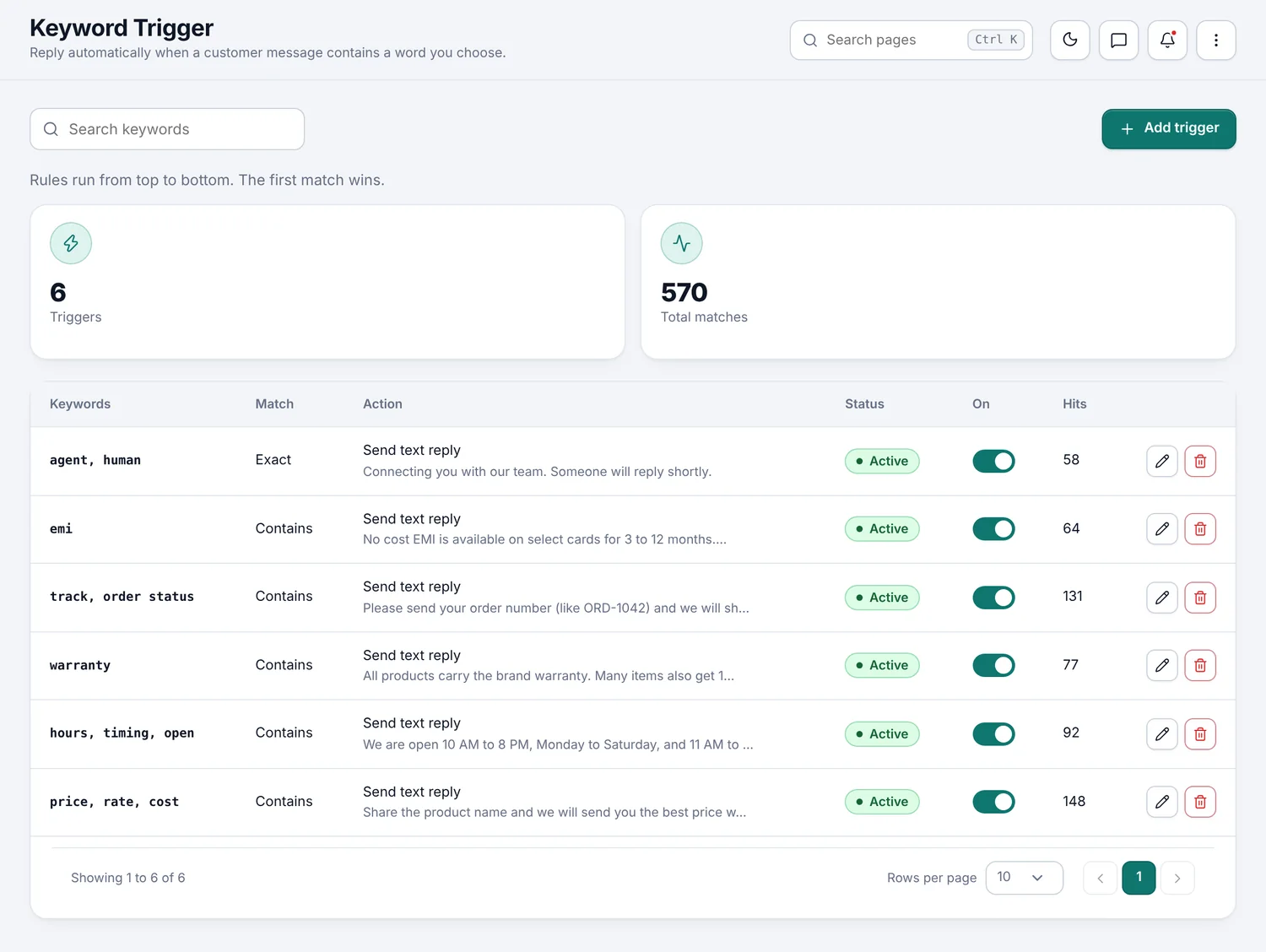Edit the warranty trigger

[1162, 665]
